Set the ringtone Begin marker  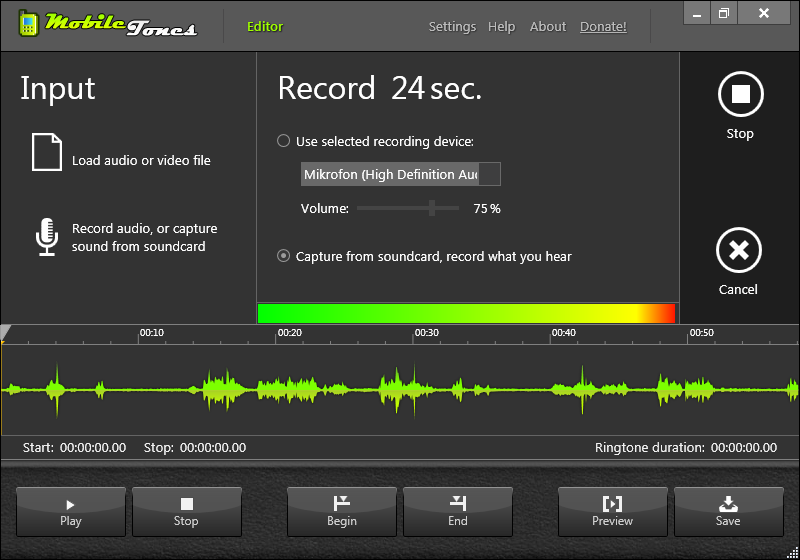click(341, 511)
